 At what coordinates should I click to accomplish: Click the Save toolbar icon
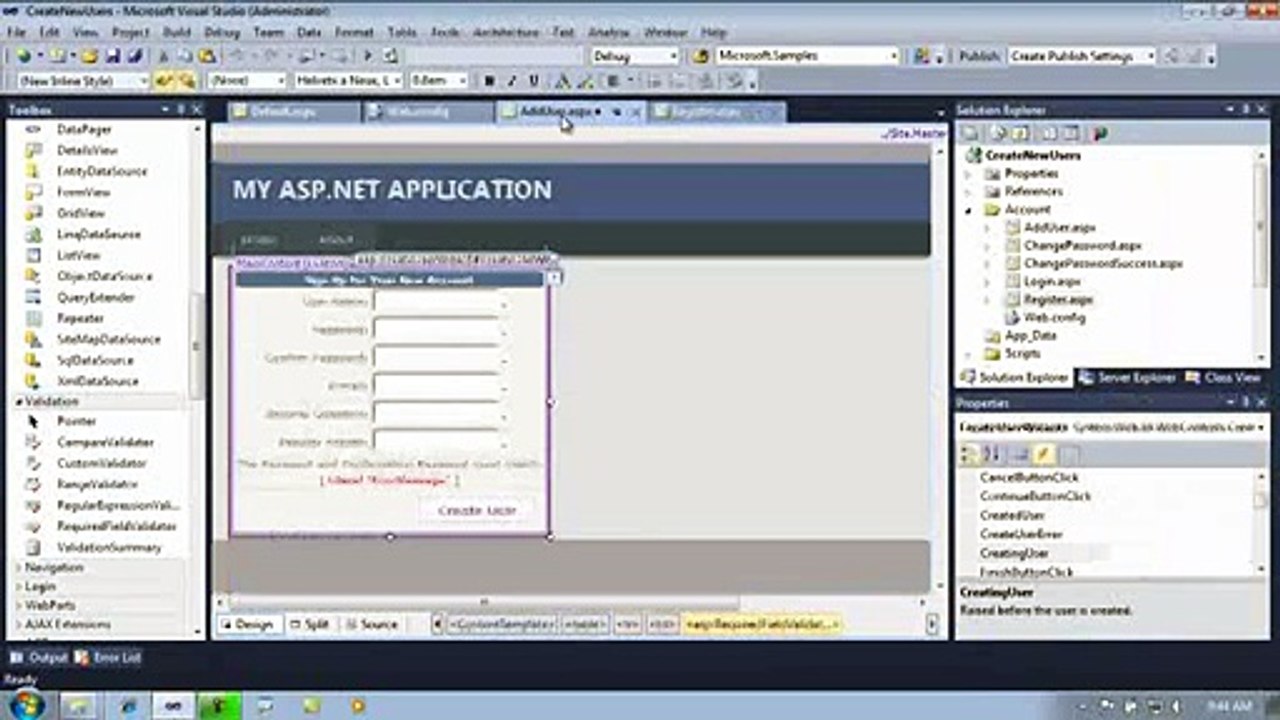click(x=111, y=56)
